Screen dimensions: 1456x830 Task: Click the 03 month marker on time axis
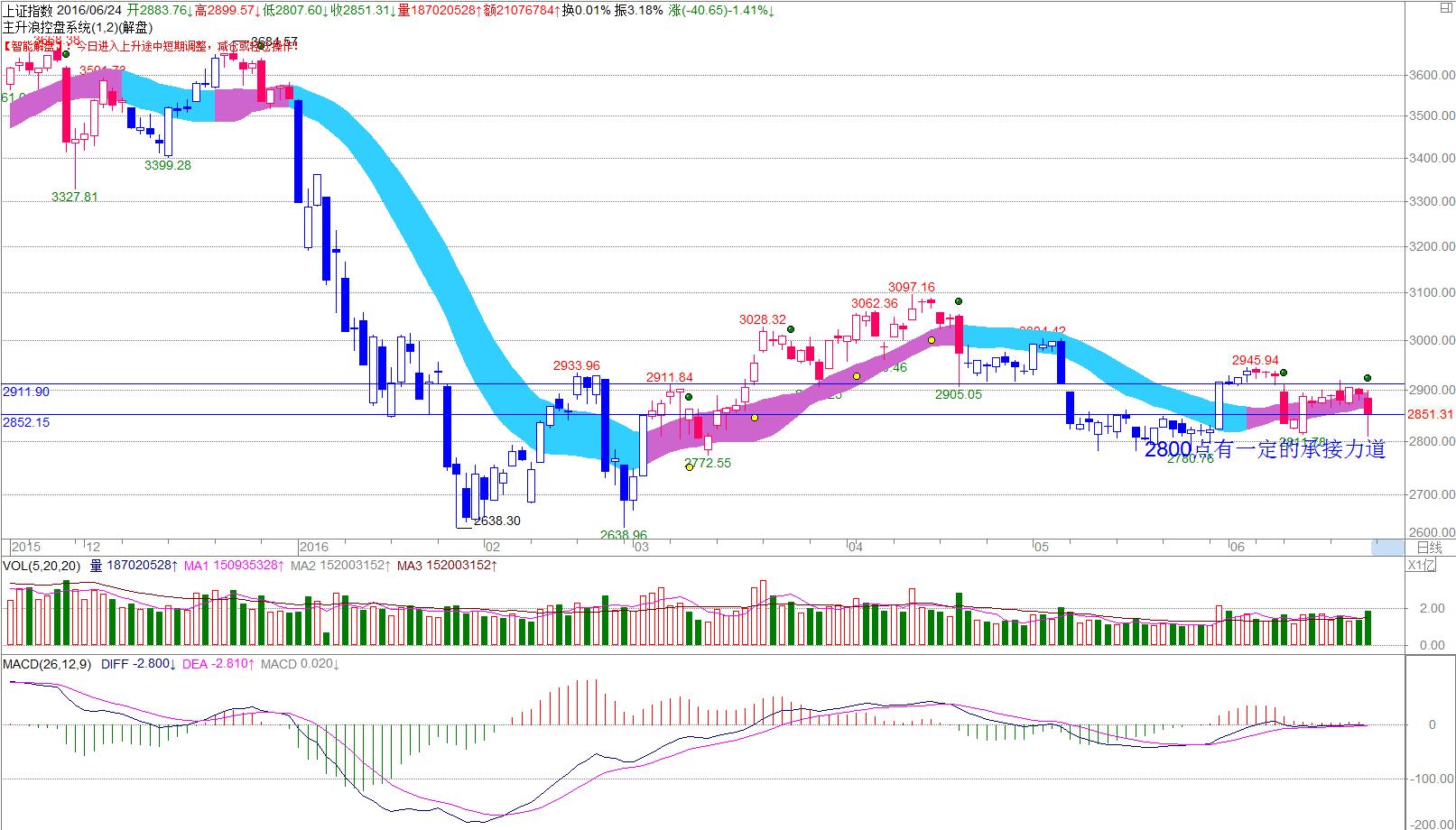pos(641,547)
